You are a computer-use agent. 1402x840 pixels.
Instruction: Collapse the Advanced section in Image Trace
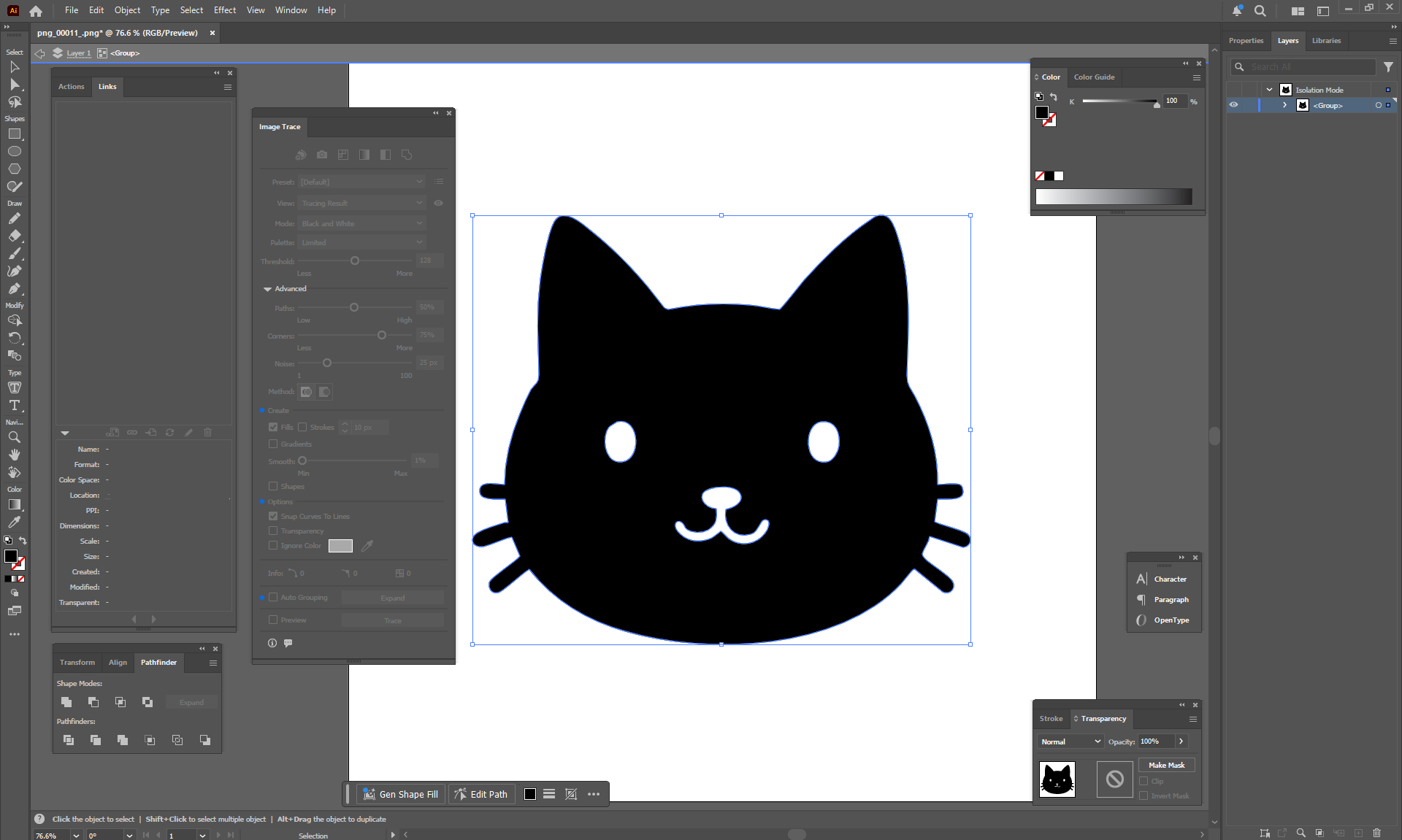267,289
